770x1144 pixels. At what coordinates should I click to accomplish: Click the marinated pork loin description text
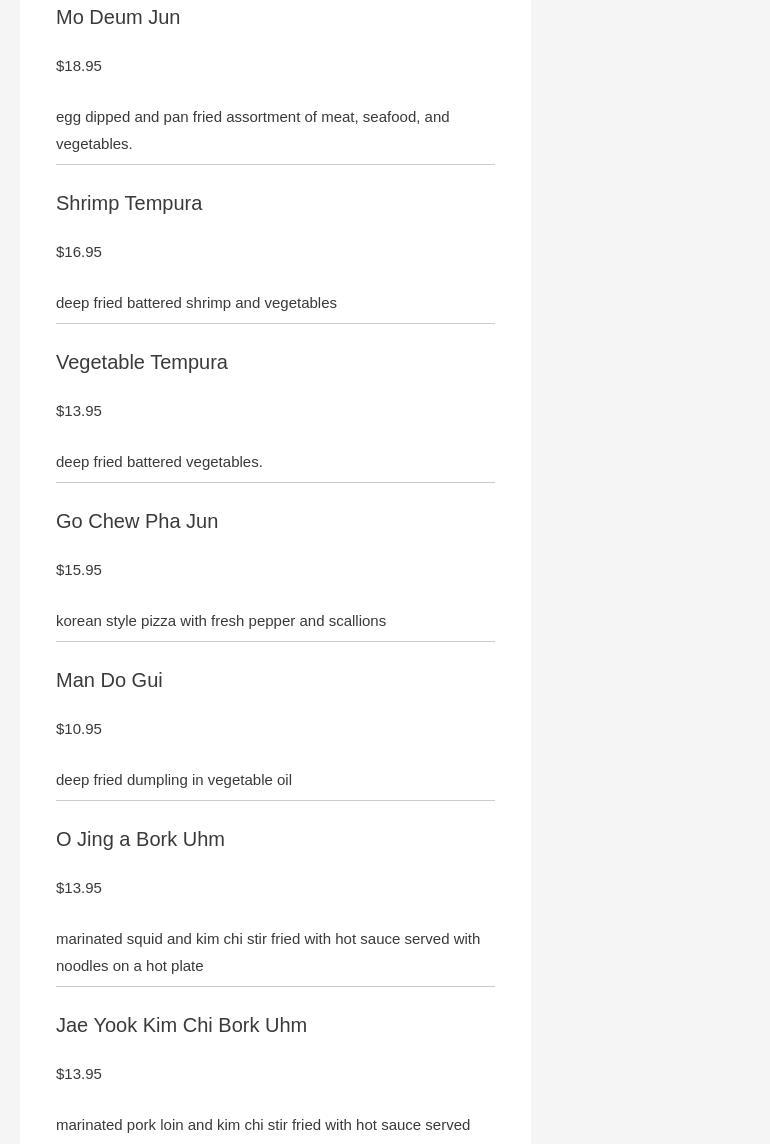263,1125
